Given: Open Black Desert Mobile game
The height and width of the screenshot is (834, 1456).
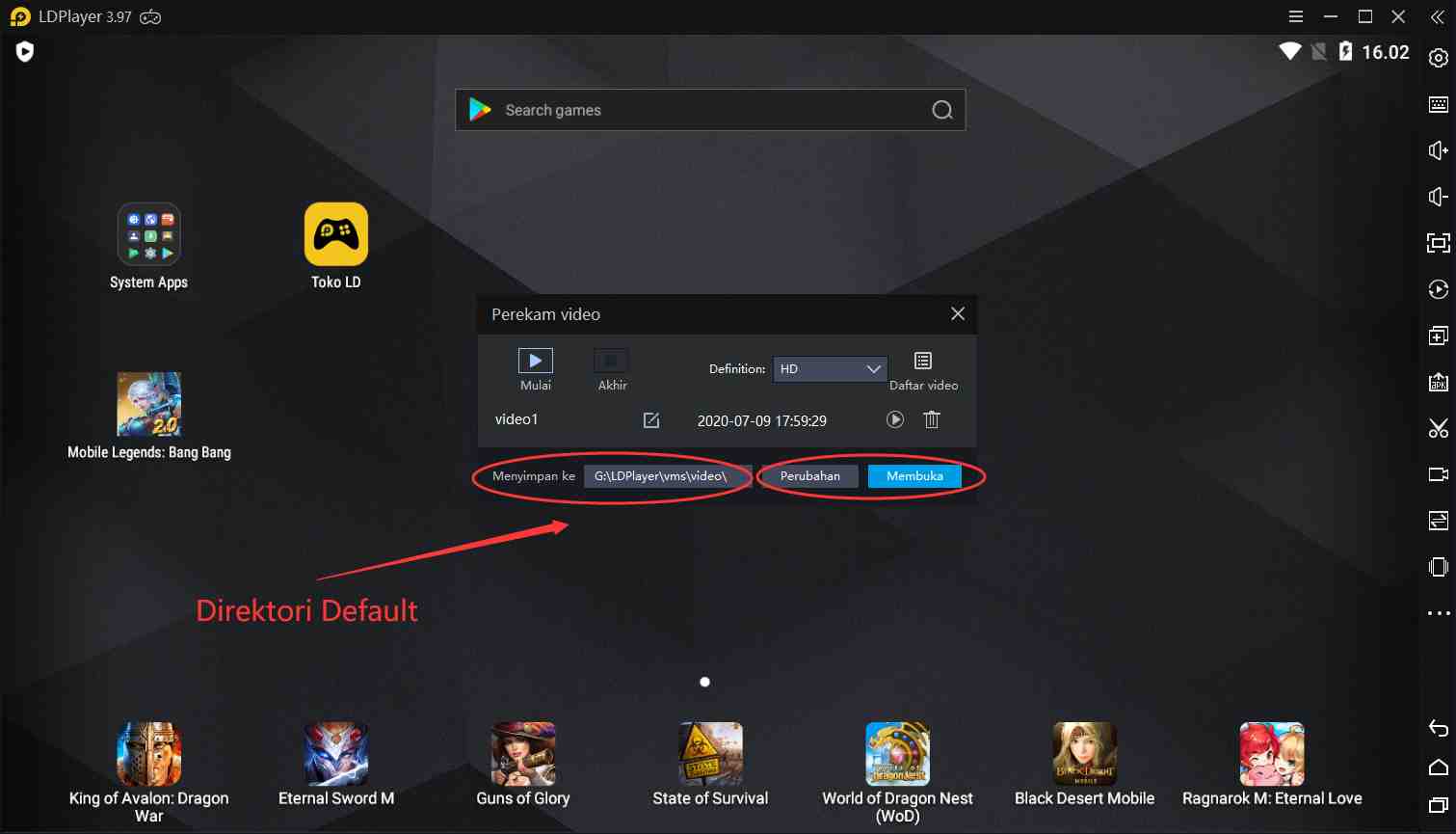Looking at the screenshot, I should (1085, 765).
